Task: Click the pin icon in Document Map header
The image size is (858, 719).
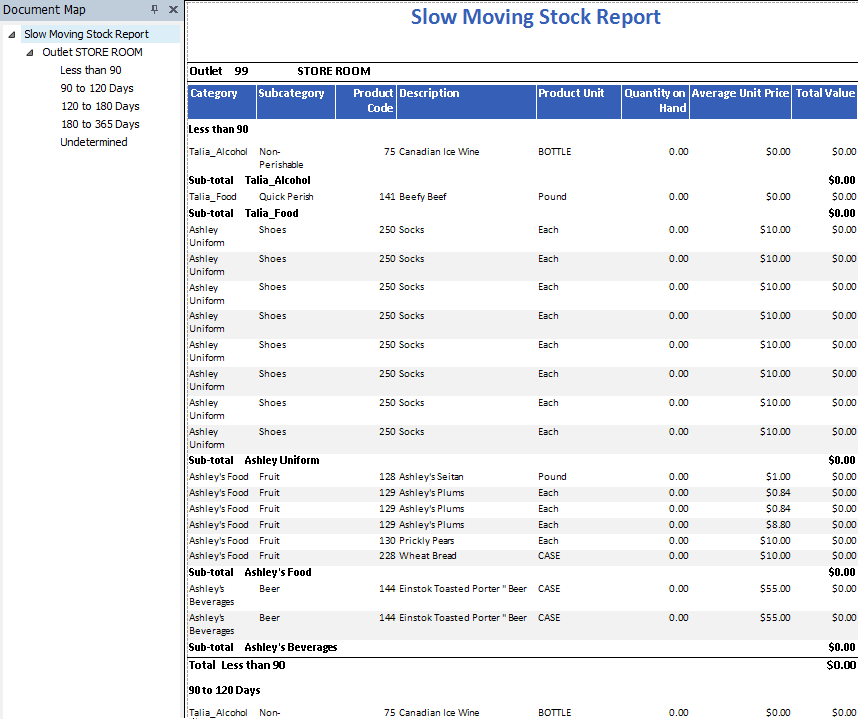Action: [x=155, y=10]
